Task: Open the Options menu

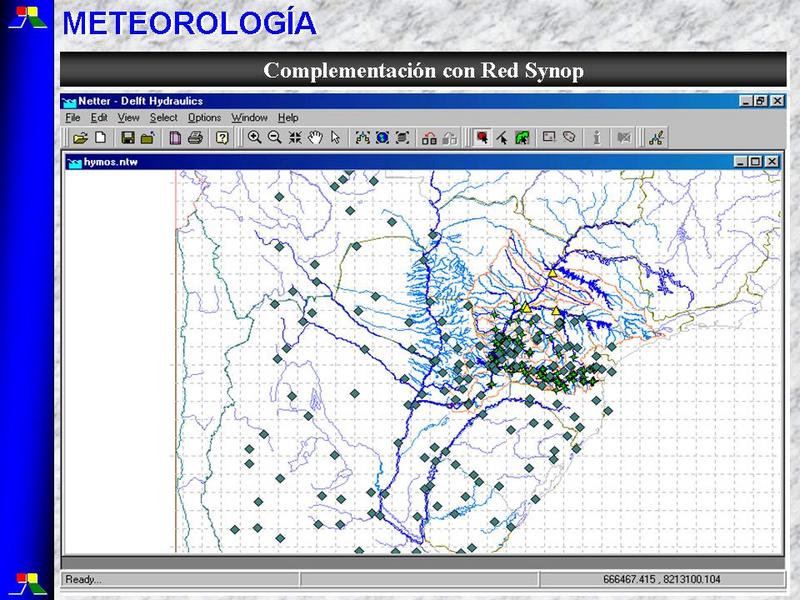Action: coord(204,117)
